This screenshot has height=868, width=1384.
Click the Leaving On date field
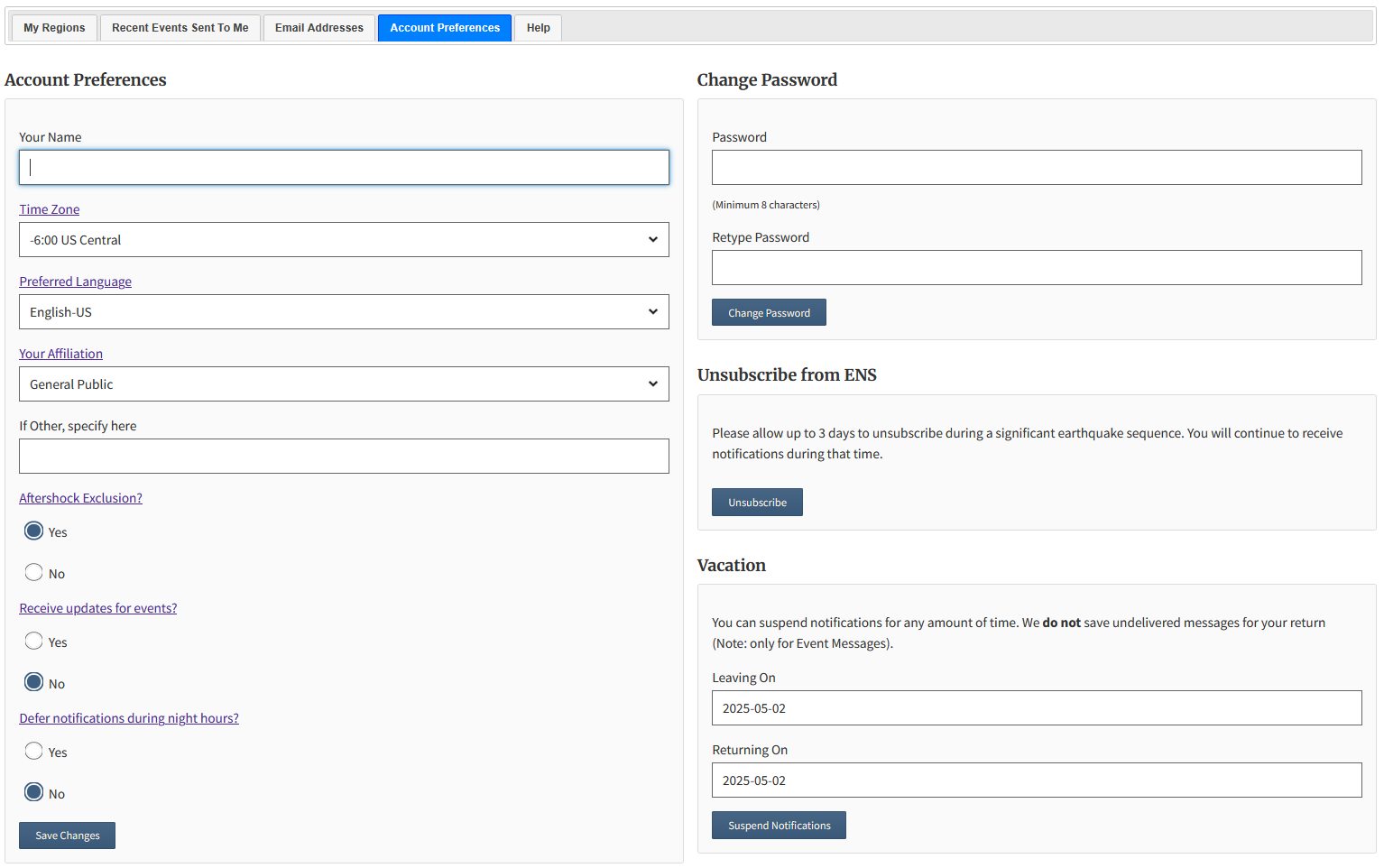[x=1037, y=708]
